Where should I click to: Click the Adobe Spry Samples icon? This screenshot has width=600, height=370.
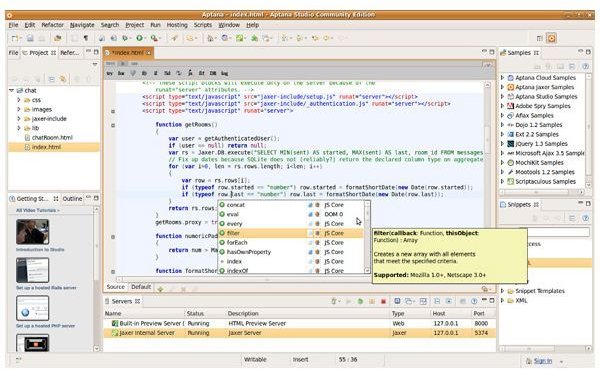pos(510,106)
